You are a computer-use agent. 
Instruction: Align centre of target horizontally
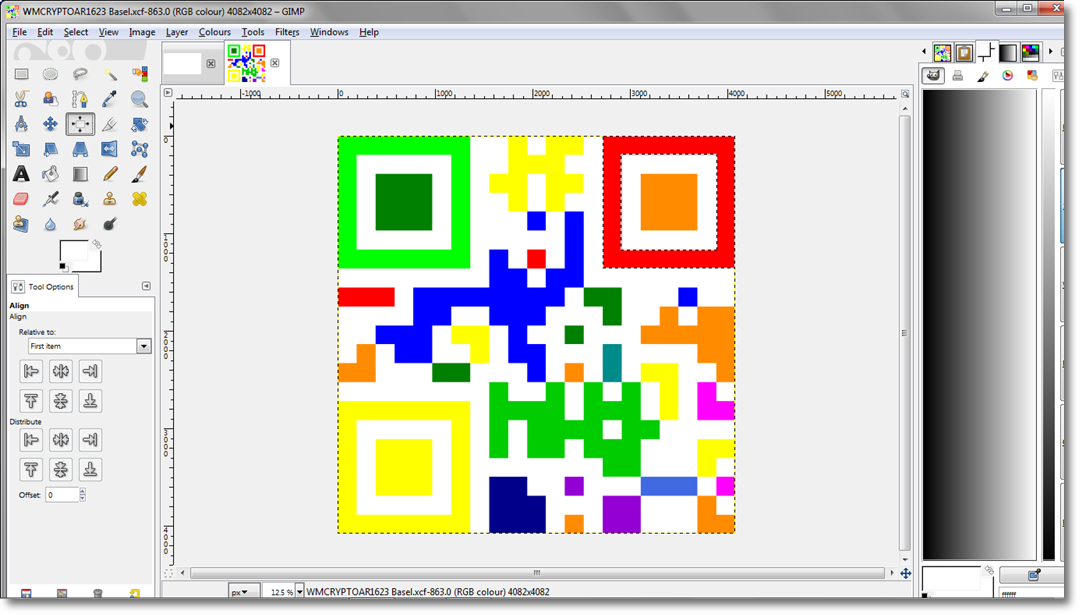click(x=61, y=371)
